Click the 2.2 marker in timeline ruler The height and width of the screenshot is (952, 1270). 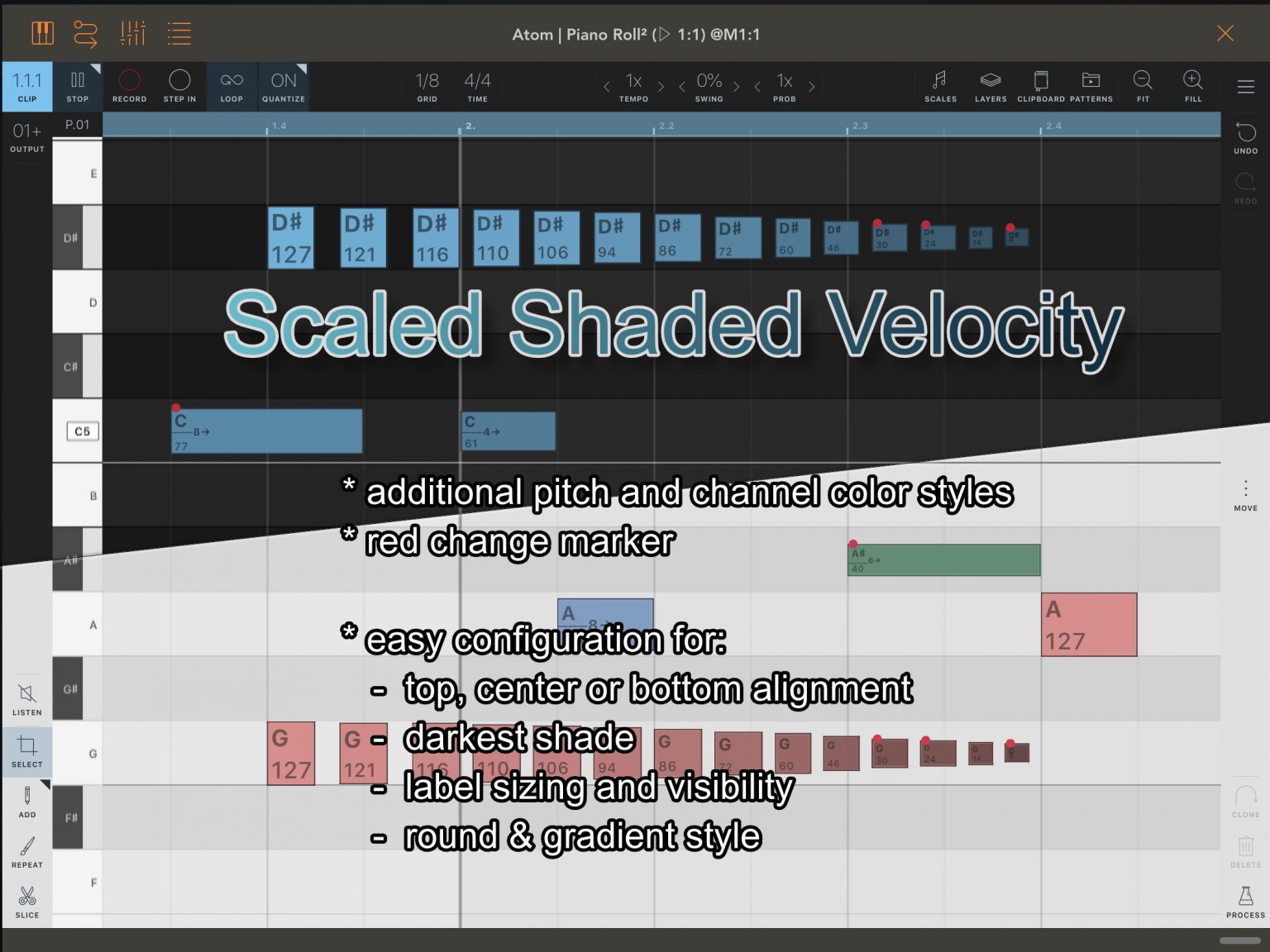[x=666, y=126]
